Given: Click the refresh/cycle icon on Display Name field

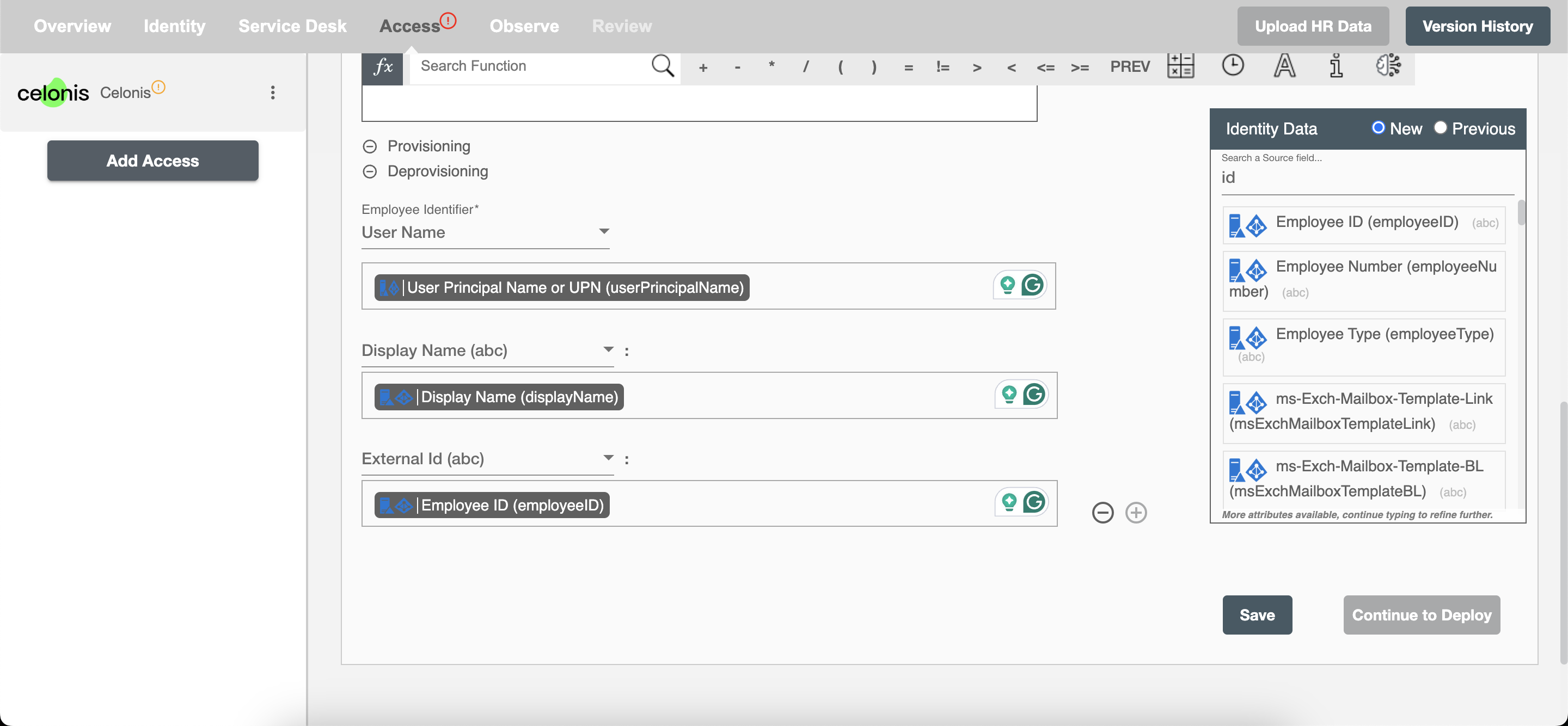Looking at the screenshot, I should [x=1033, y=394].
